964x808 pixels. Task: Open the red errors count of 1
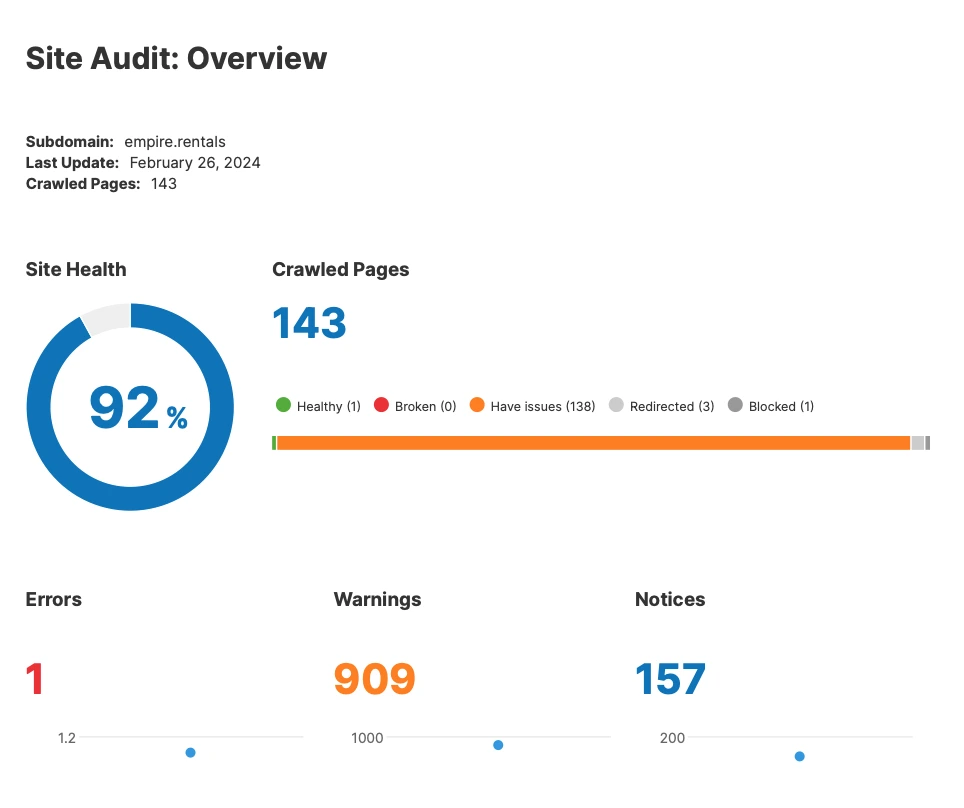[x=36, y=679]
